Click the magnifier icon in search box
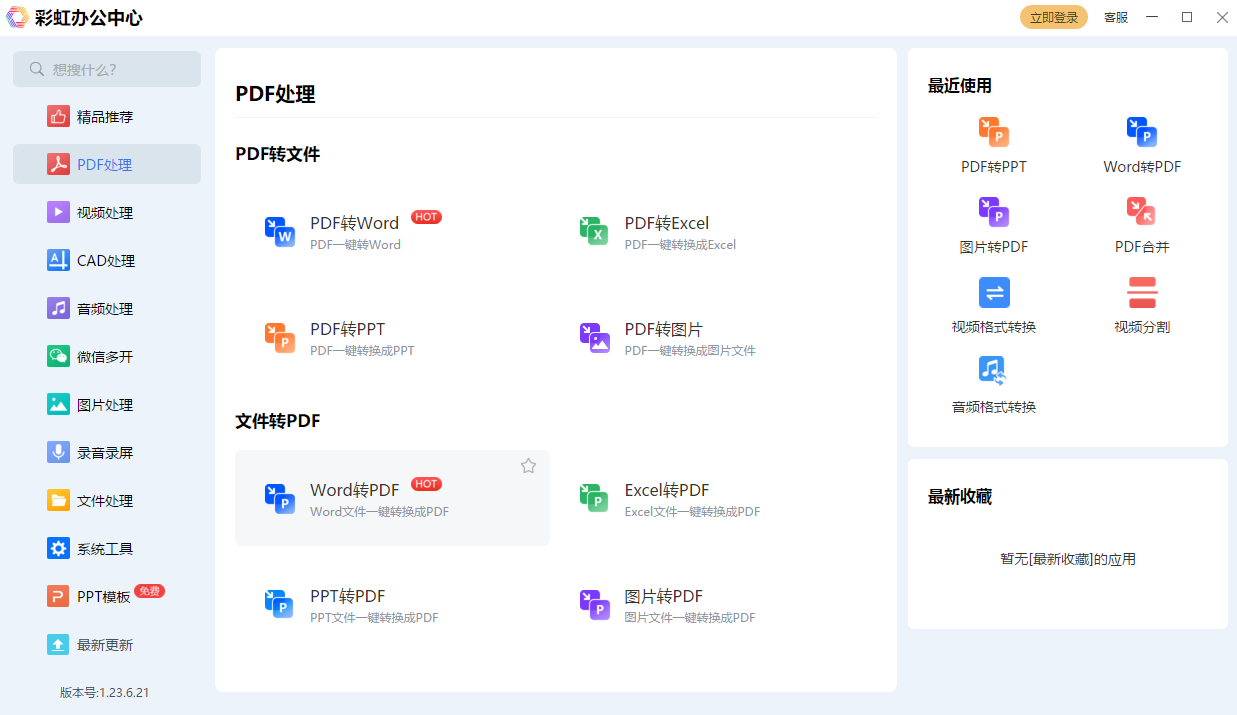The height and width of the screenshot is (715, 1237). point(37,69)
